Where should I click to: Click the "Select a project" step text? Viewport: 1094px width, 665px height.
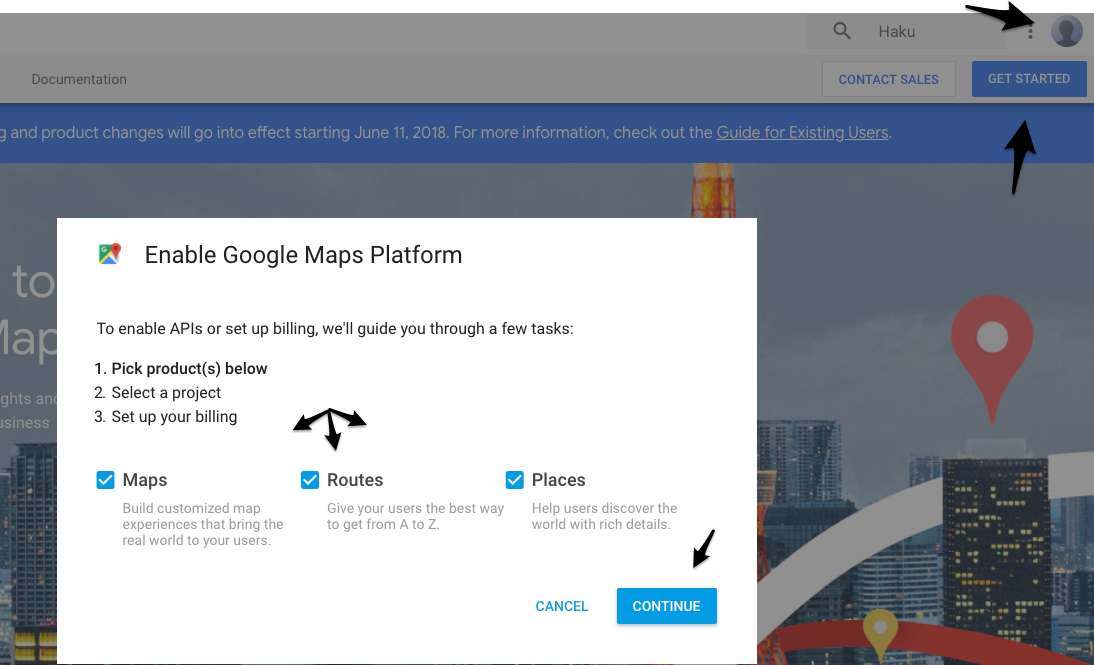(166, 393)
